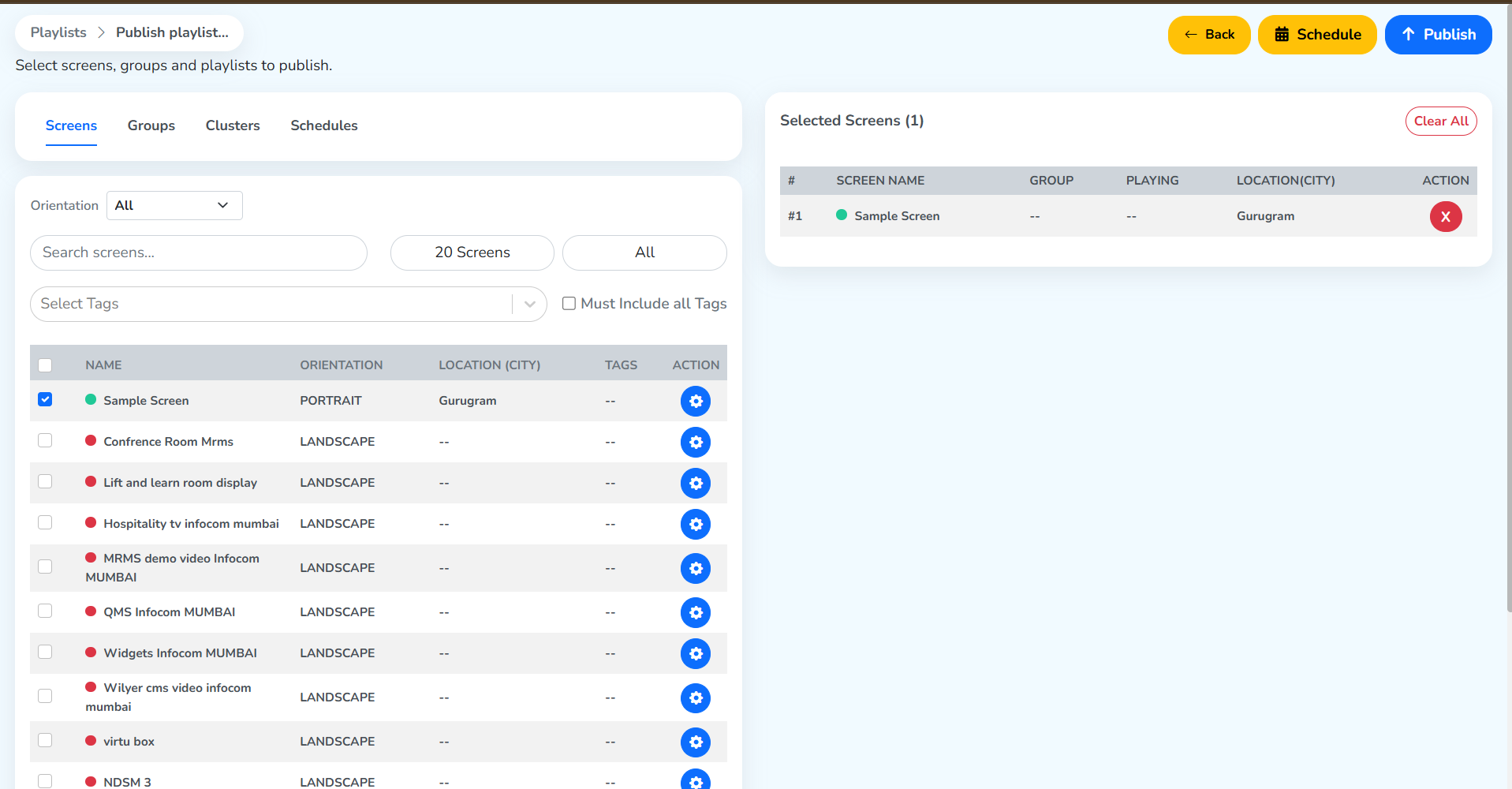
Task: Switch to the Screens tab
Action: [71, 125]
